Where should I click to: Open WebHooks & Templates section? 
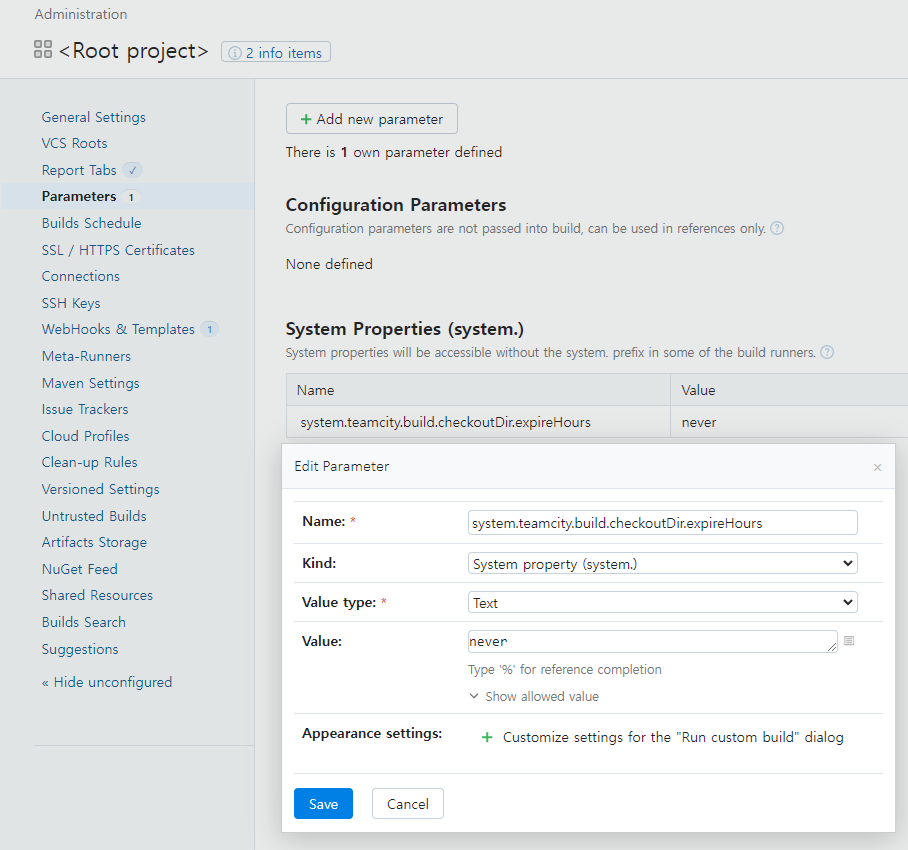point(118,329)
